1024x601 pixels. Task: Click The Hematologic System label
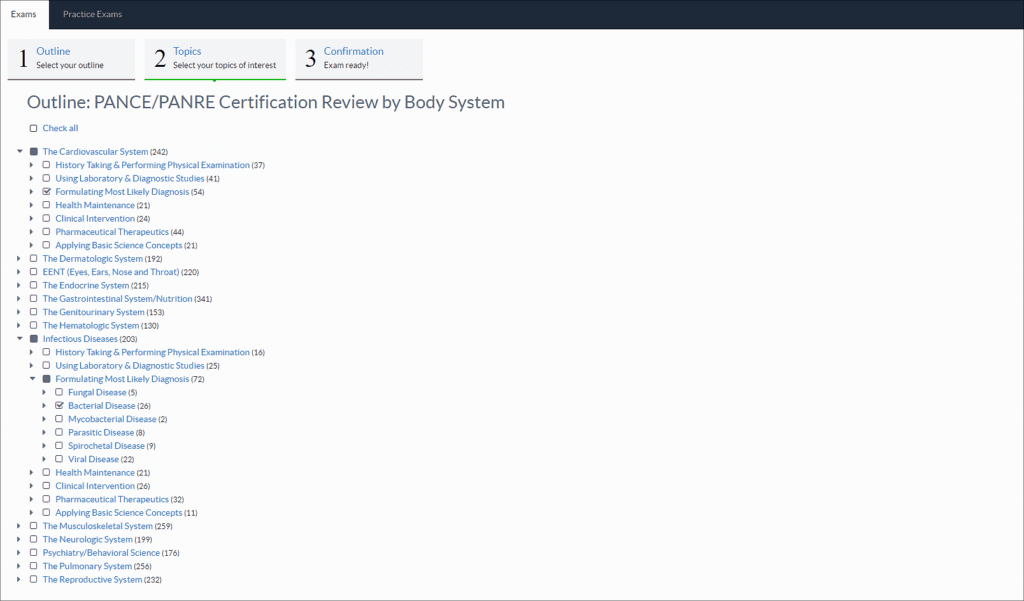coord(91,325)
